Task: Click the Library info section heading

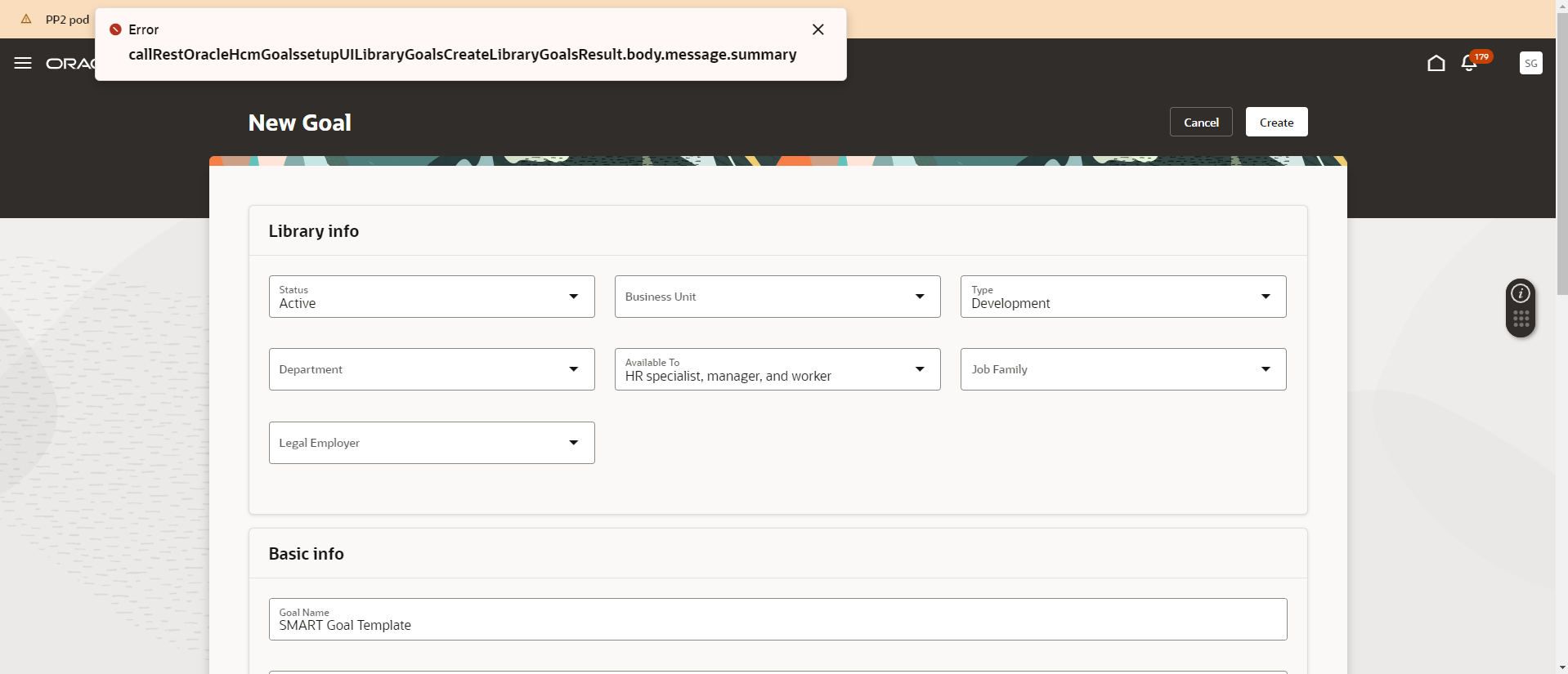Action: pyautogui.click(x=314, y=231)
